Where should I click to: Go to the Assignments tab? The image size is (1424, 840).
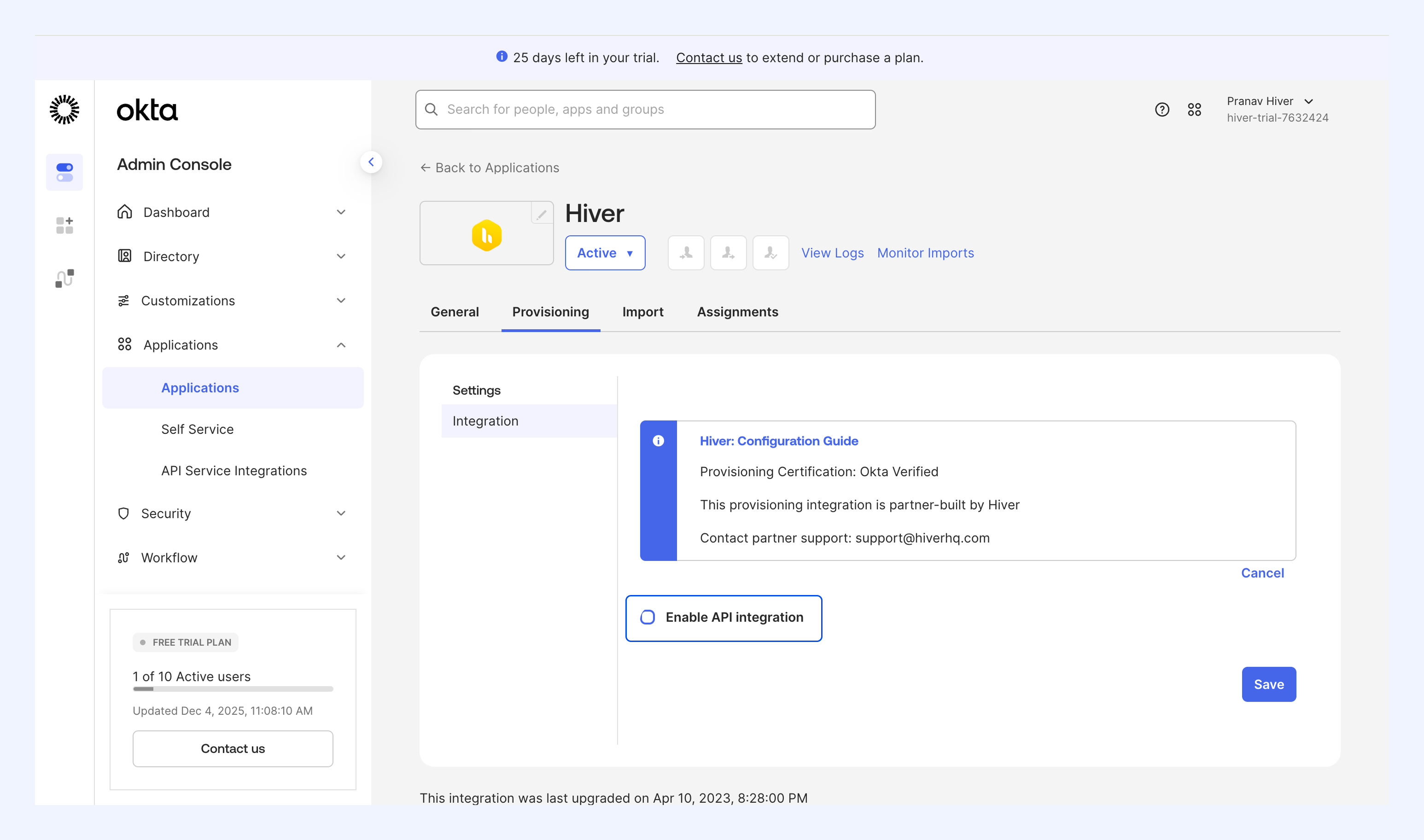[x=737, y=312]
